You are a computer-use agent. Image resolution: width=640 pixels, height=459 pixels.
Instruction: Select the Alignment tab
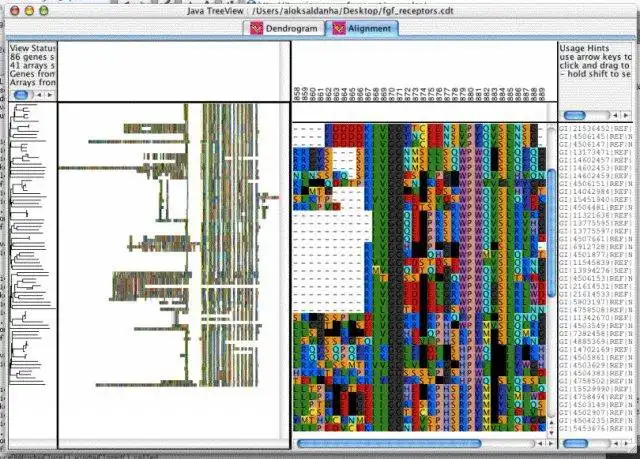[x=361, y=29]
